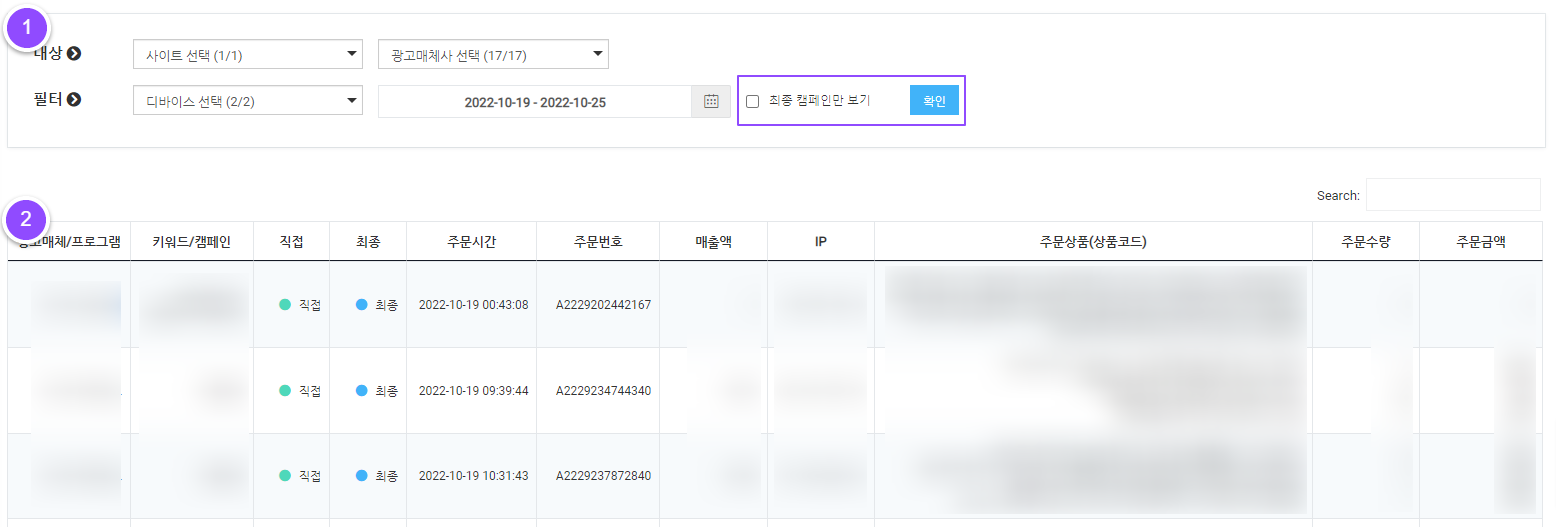Image resolution: width=1556 pixels, height=527 pixels.
Task: Click the purple step 1 badge
Action: tap(27, 28)
